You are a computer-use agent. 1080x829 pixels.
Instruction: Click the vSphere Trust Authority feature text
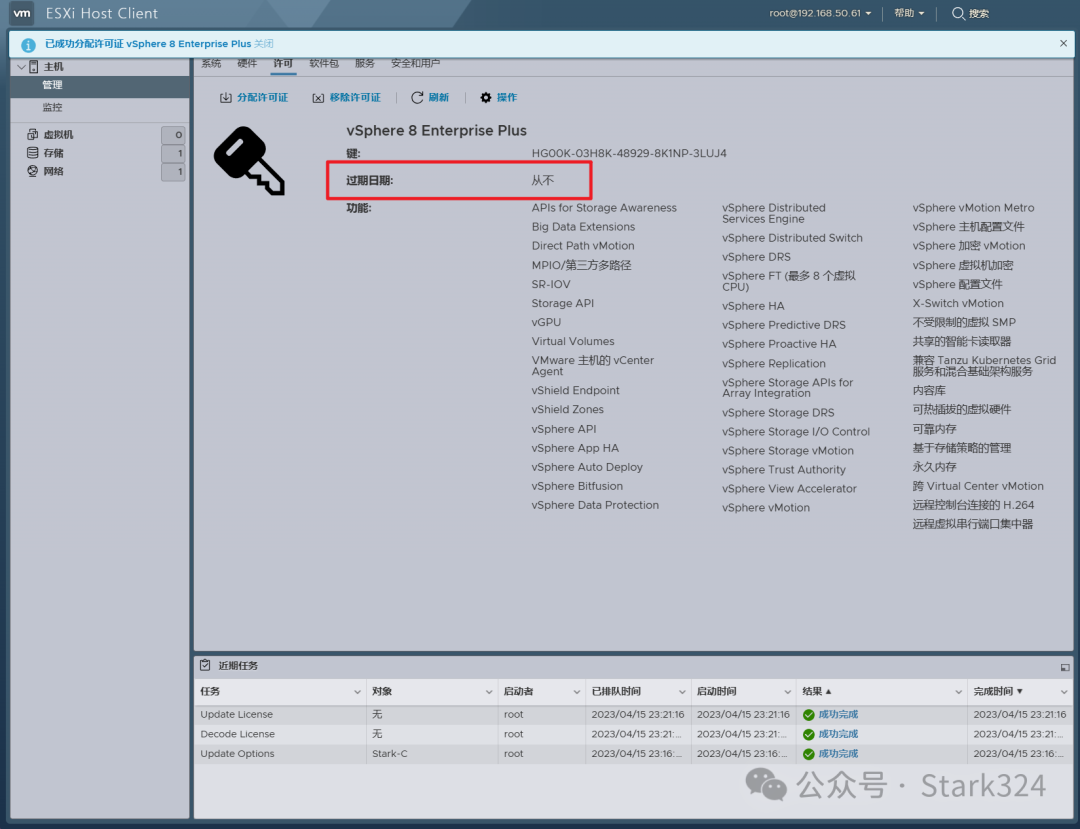[x=784, y=470]
